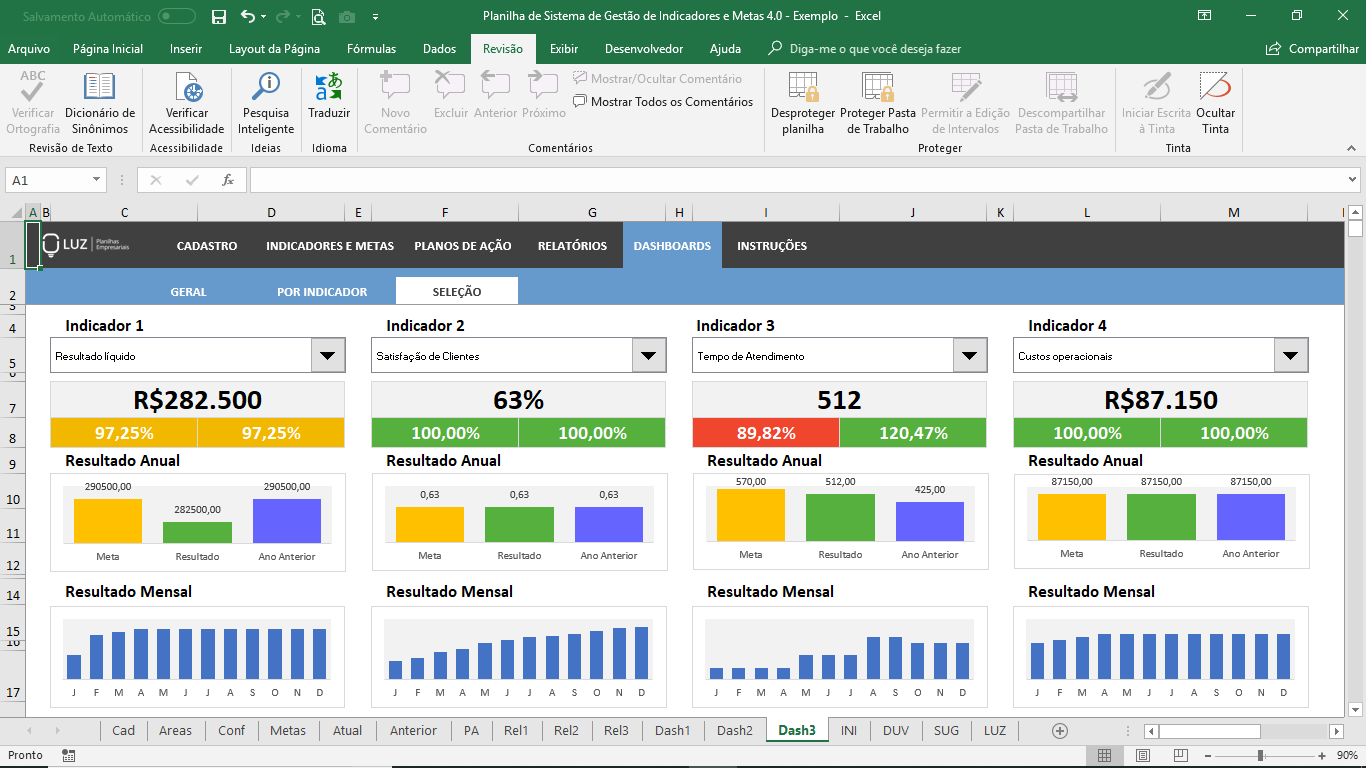
Task: Switch to Dados ribbon tab
Action: click(439, 49)
